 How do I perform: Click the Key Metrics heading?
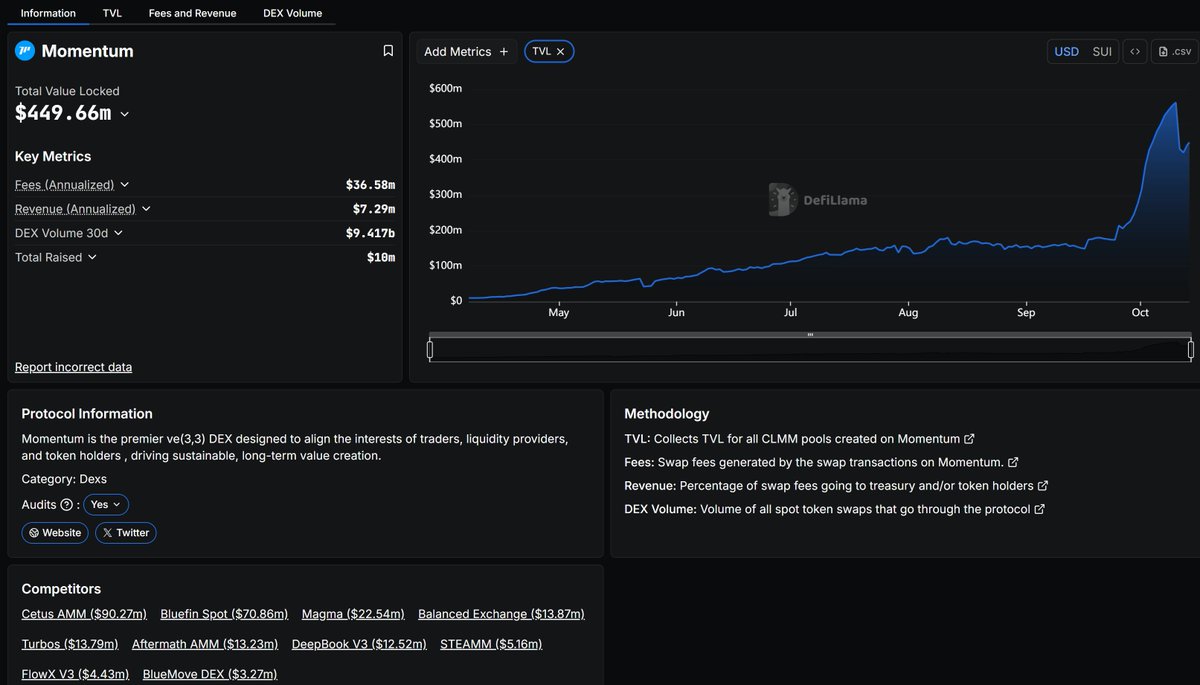[x=53, y=157]
